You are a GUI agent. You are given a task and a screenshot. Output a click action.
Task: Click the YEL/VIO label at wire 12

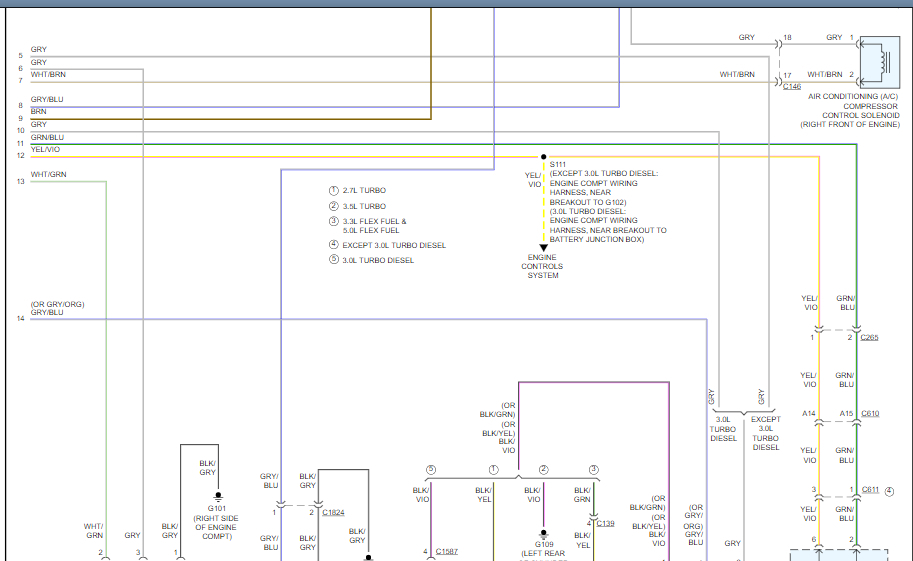[x=46, y=150]
